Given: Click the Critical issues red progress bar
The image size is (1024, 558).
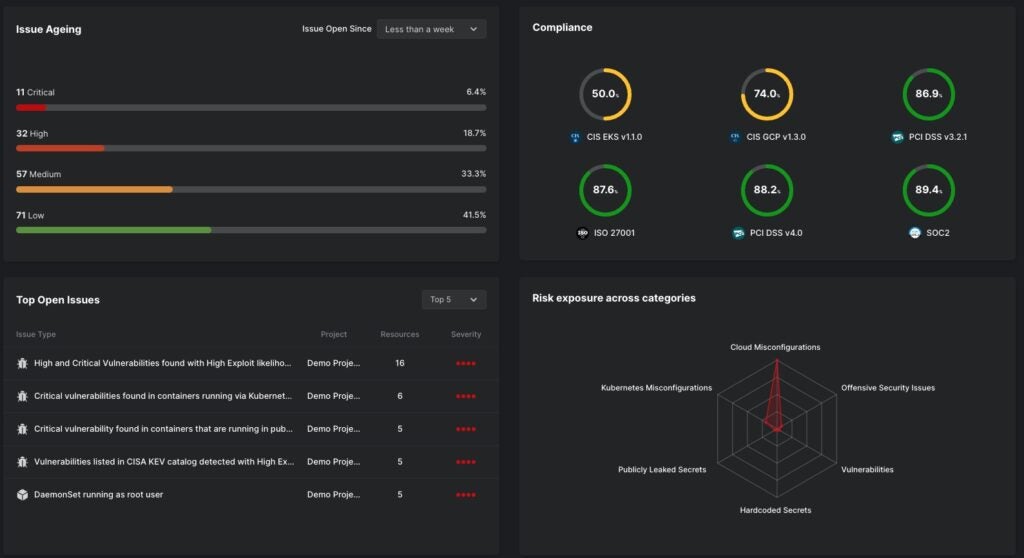Looking at the screenshot, I should pyautogui.click(x=31, y=107).
